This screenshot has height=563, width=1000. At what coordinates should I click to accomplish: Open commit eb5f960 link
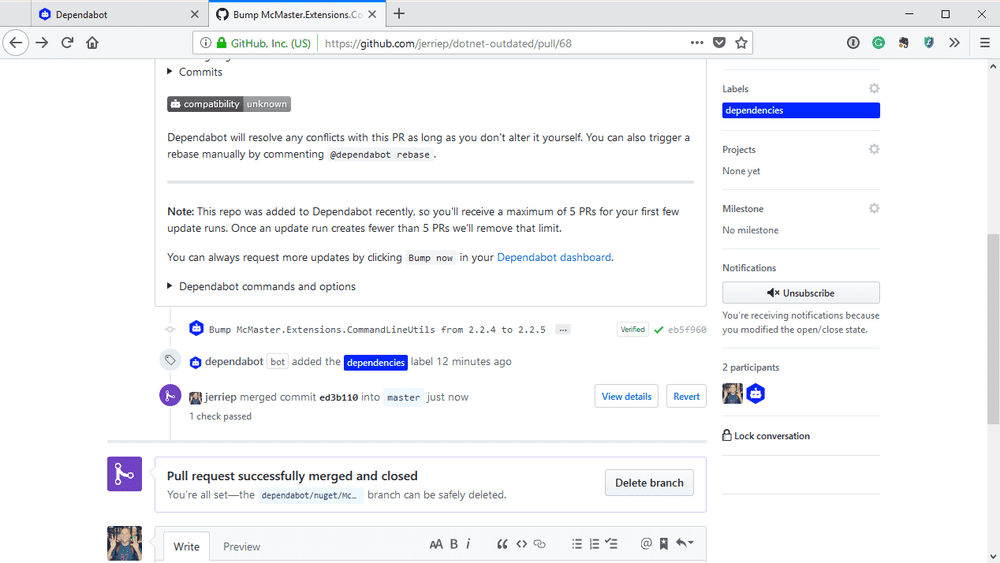[687, 330]
